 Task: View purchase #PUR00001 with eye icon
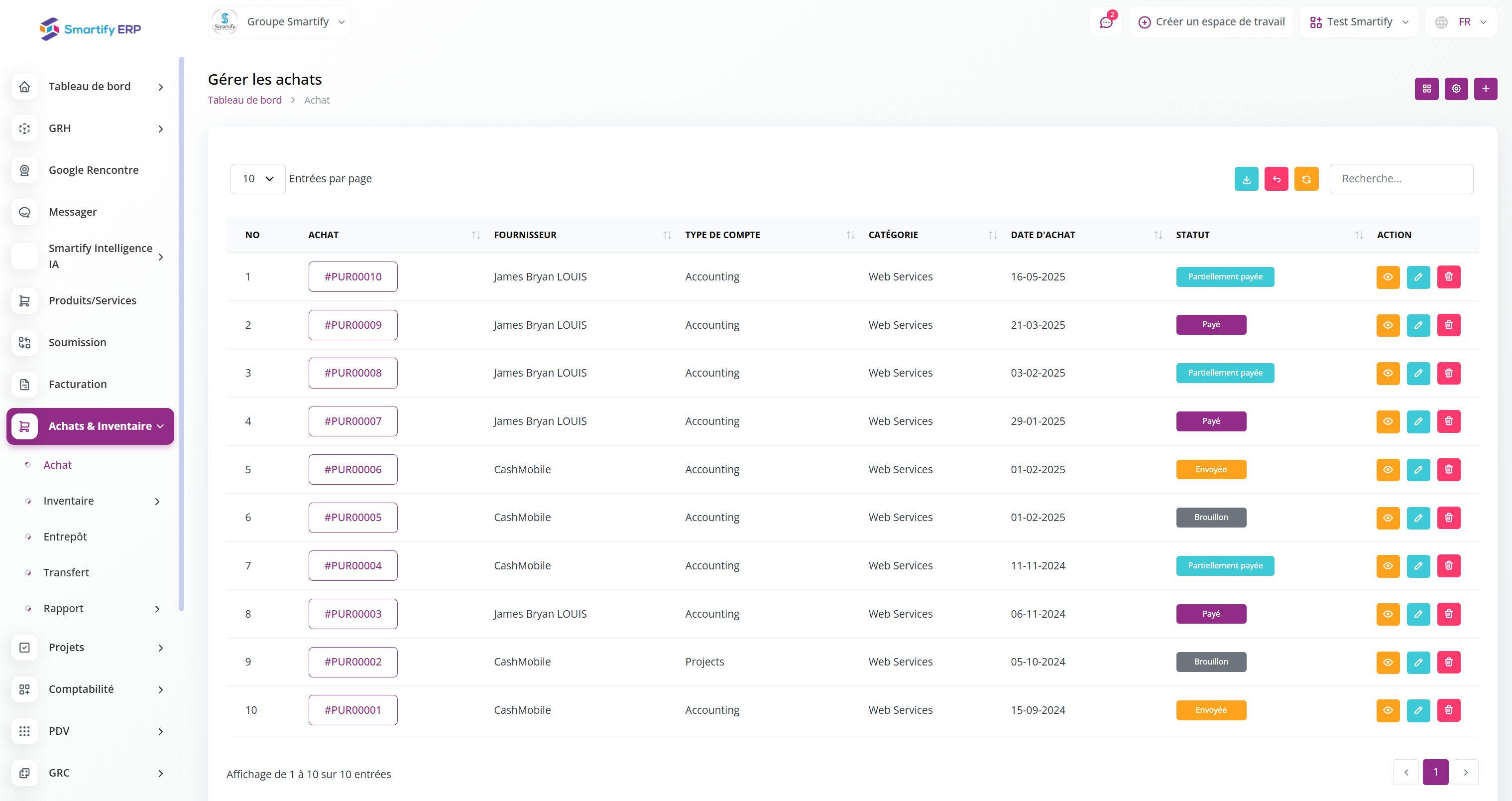point(1388,710)
